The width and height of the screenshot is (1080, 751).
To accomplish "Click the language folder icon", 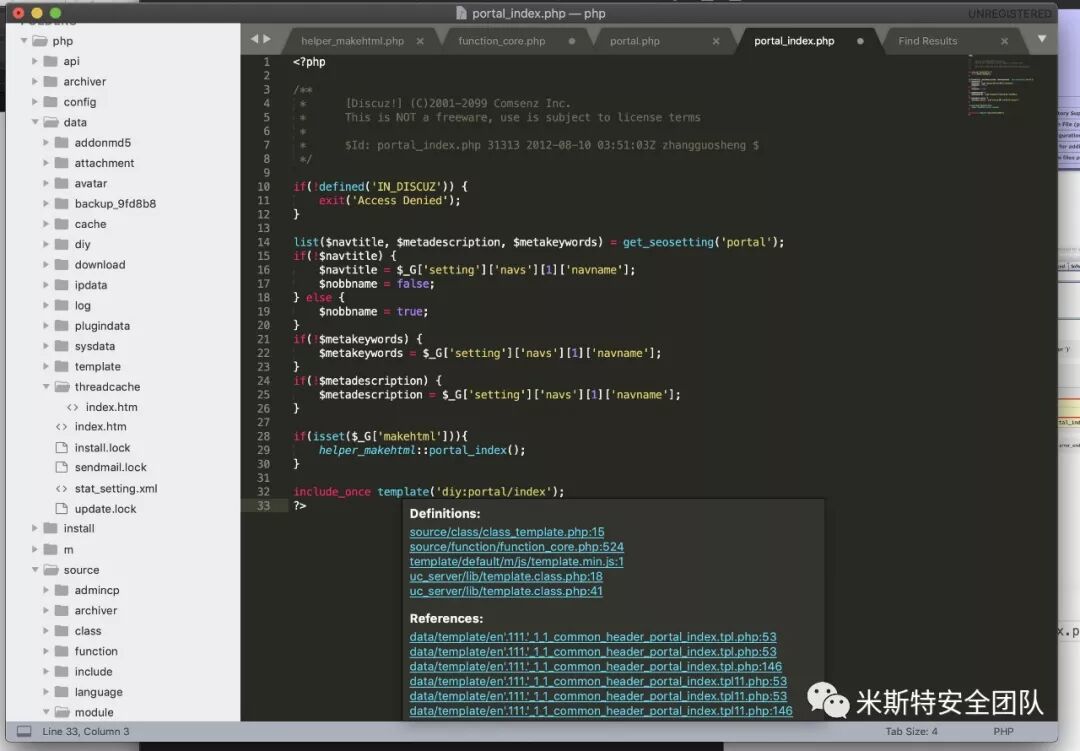I will 62,692.
